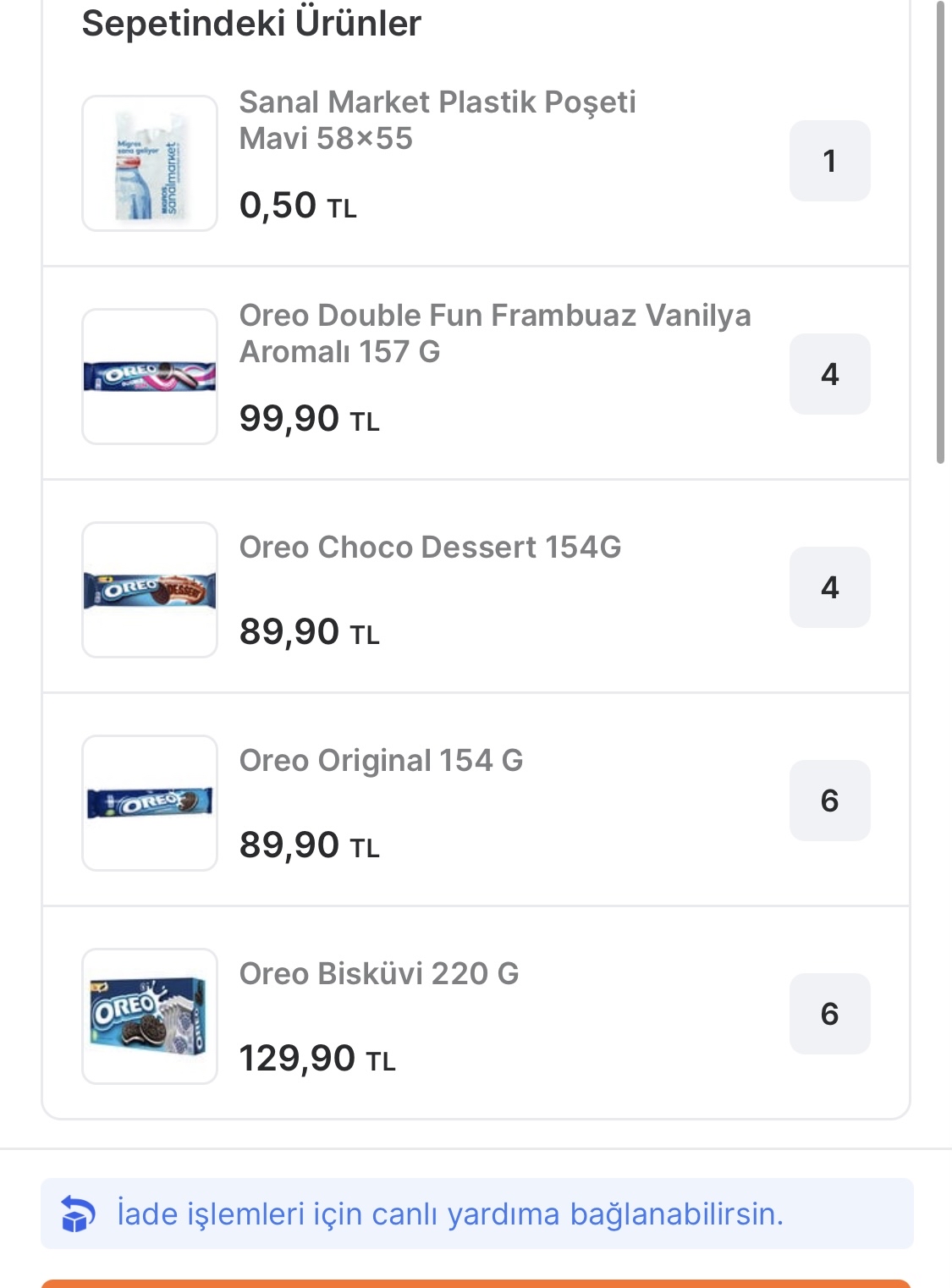
Task: Click the 129,90 TL price label
Action: [317, 1059]
